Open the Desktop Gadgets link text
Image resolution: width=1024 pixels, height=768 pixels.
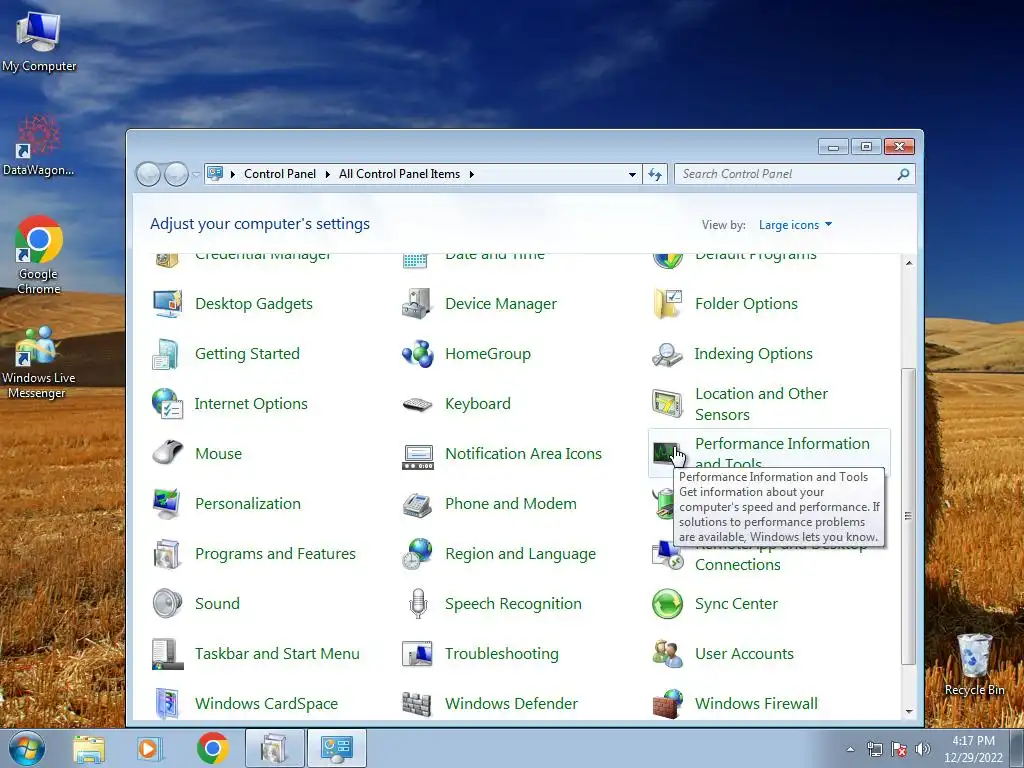click(253, 304)
